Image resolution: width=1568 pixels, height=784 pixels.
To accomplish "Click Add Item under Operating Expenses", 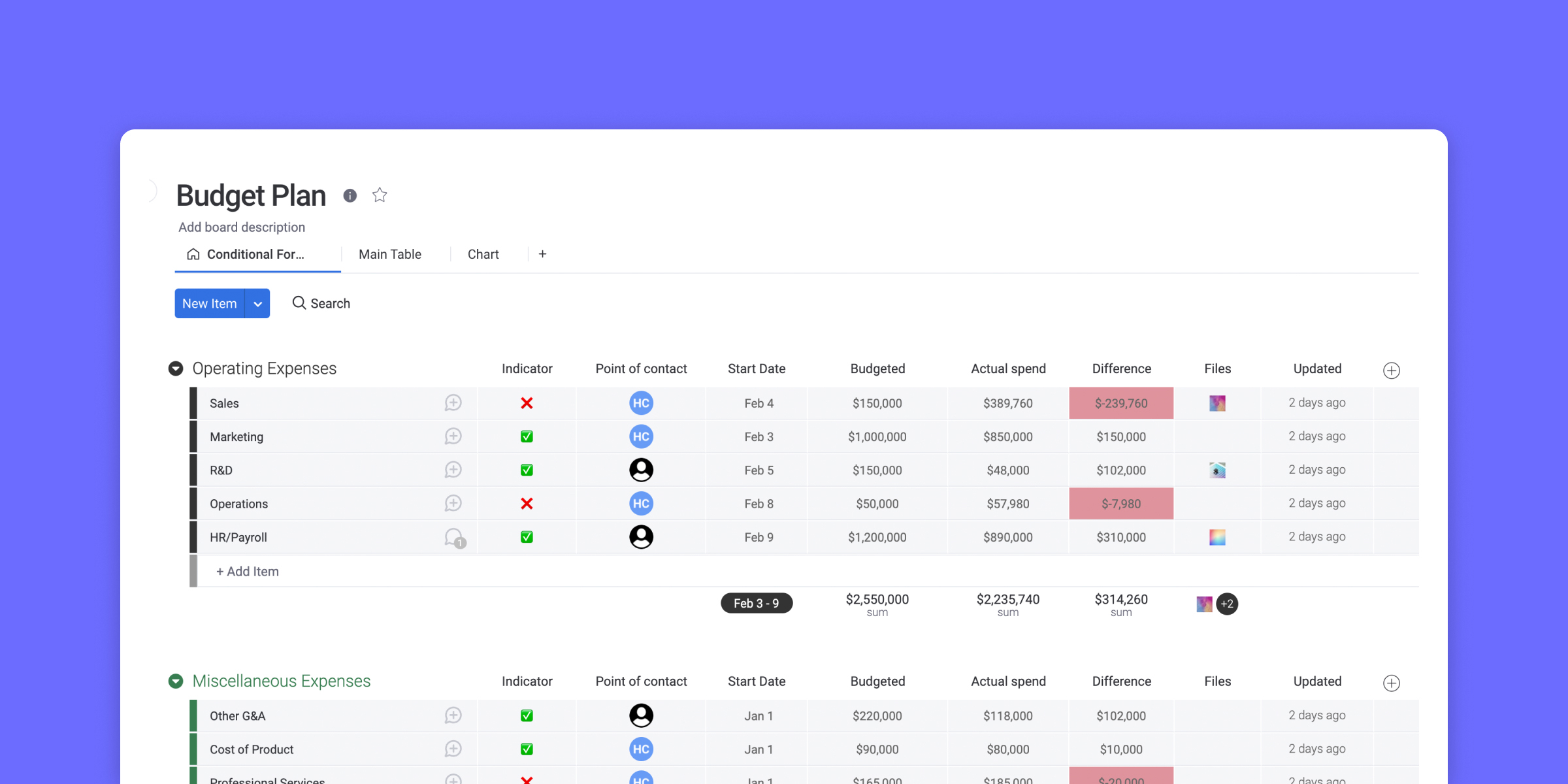I will pyautogui.click(x=248, y=571).
